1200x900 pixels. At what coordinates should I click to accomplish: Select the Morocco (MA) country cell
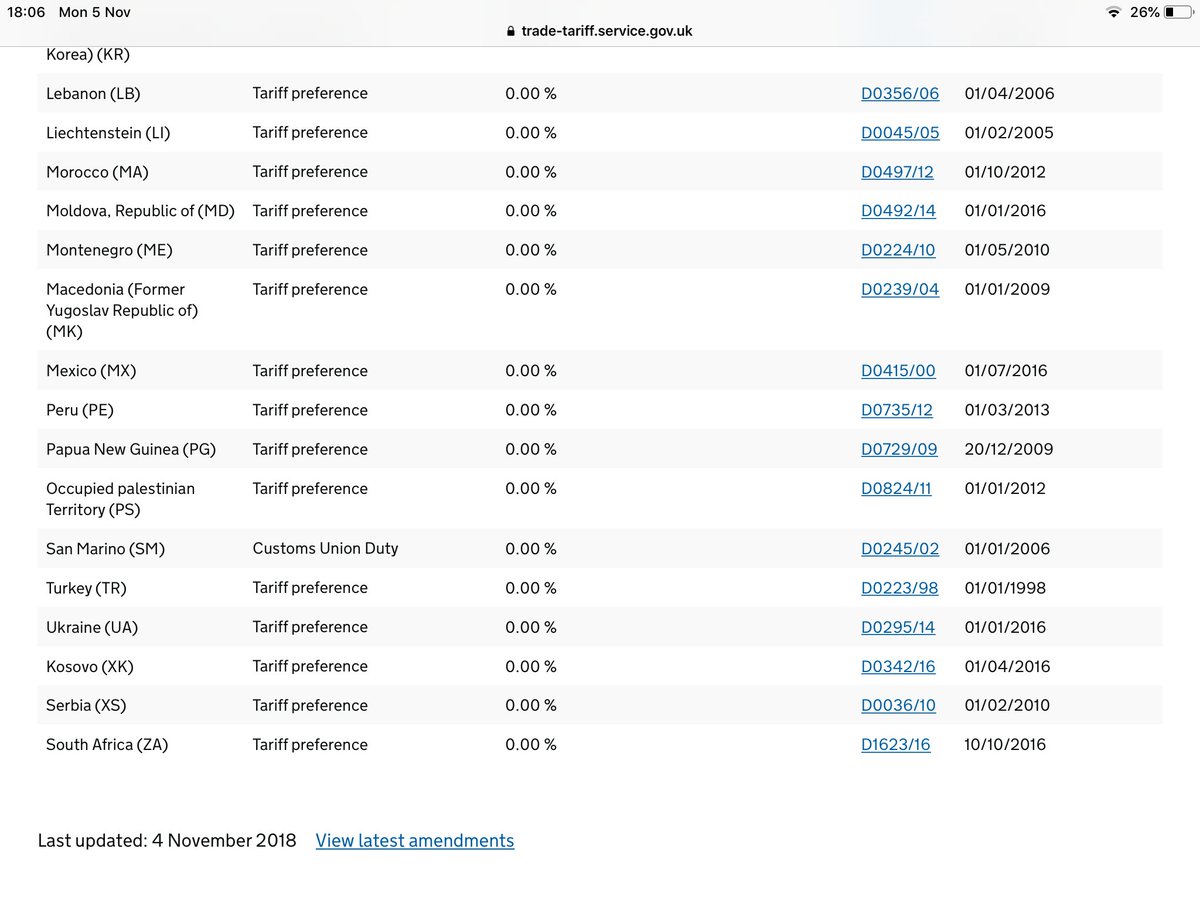point(97,171)
